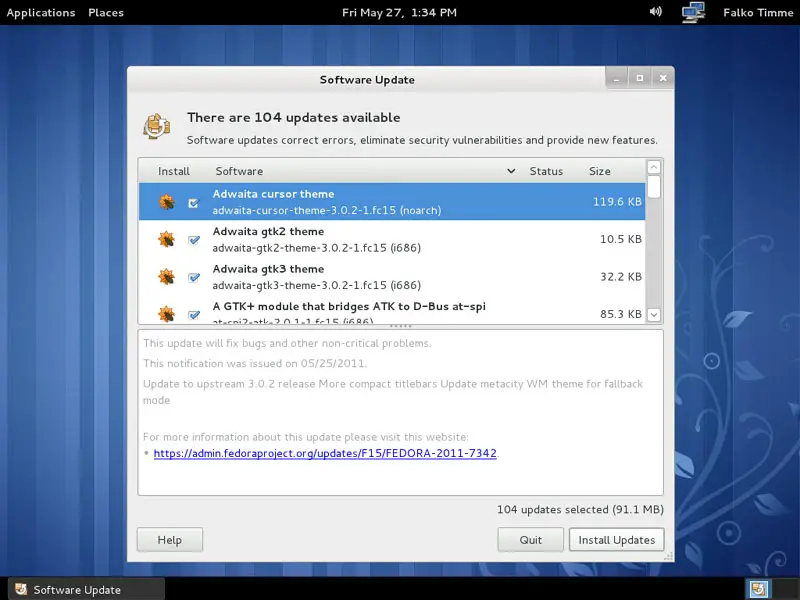
Task: Open the volume control in top panel
Action: [656, 12]
